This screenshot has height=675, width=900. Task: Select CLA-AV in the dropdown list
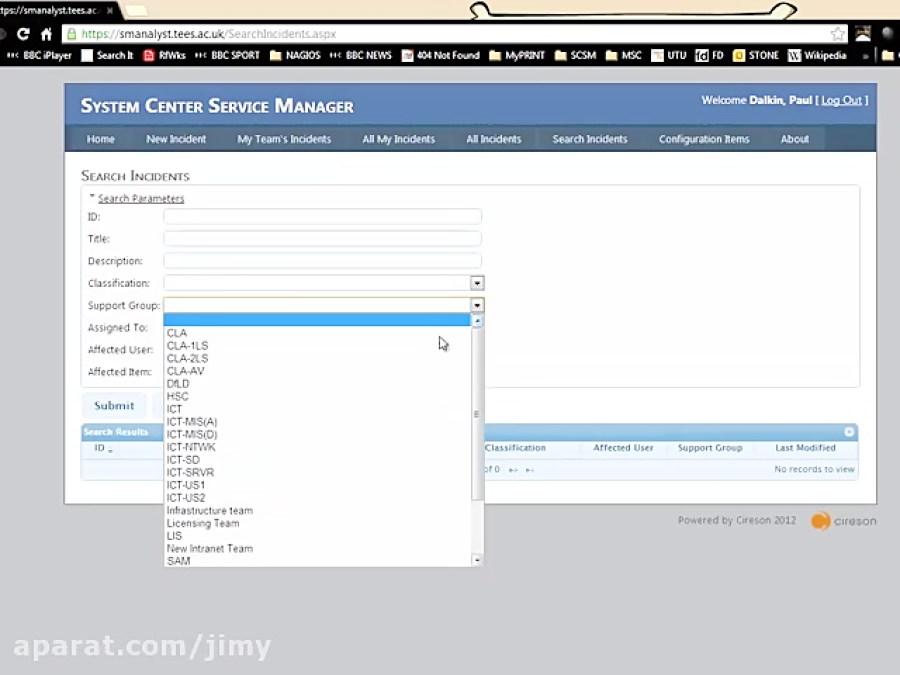pyautogui.click(x=185, y=370)
